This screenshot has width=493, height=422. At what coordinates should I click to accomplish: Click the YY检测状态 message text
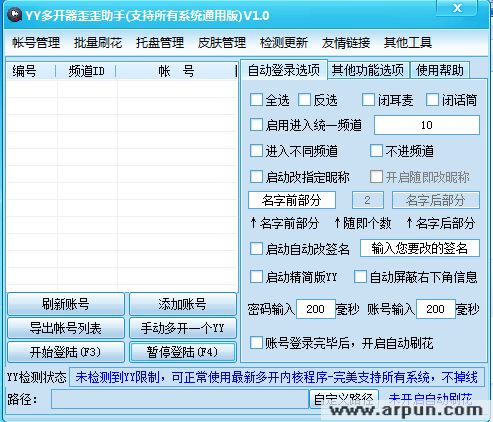pos(277,377)
